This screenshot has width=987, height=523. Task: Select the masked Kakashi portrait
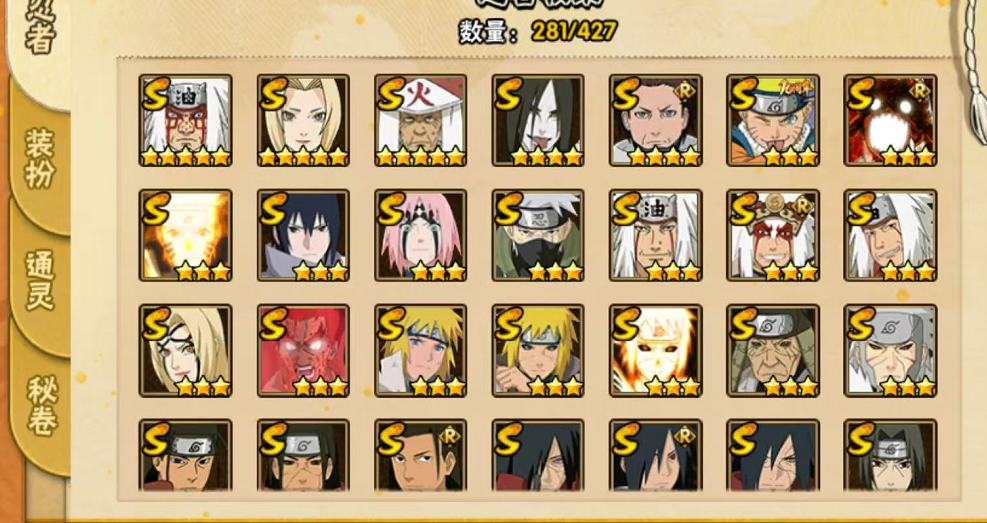(x=538, y=235)
